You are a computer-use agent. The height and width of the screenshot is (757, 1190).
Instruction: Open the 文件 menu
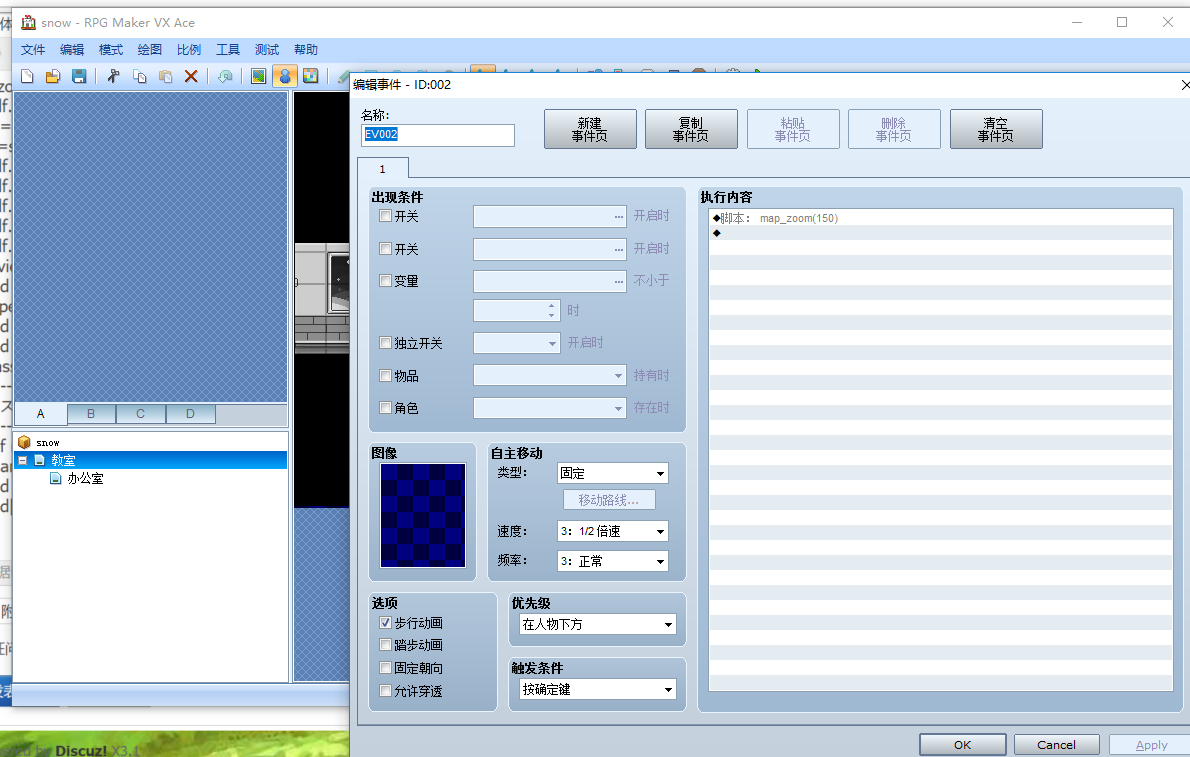tap(33, 49)
